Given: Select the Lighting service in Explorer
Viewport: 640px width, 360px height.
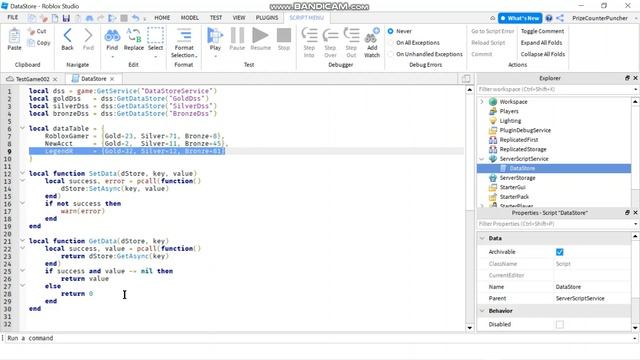Looking at the screenshot, I should (510, 121).
